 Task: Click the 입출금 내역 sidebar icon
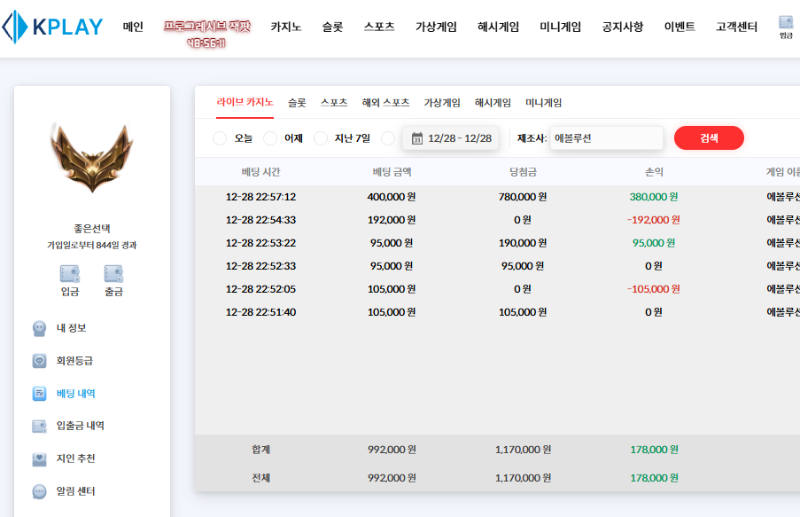40,426
